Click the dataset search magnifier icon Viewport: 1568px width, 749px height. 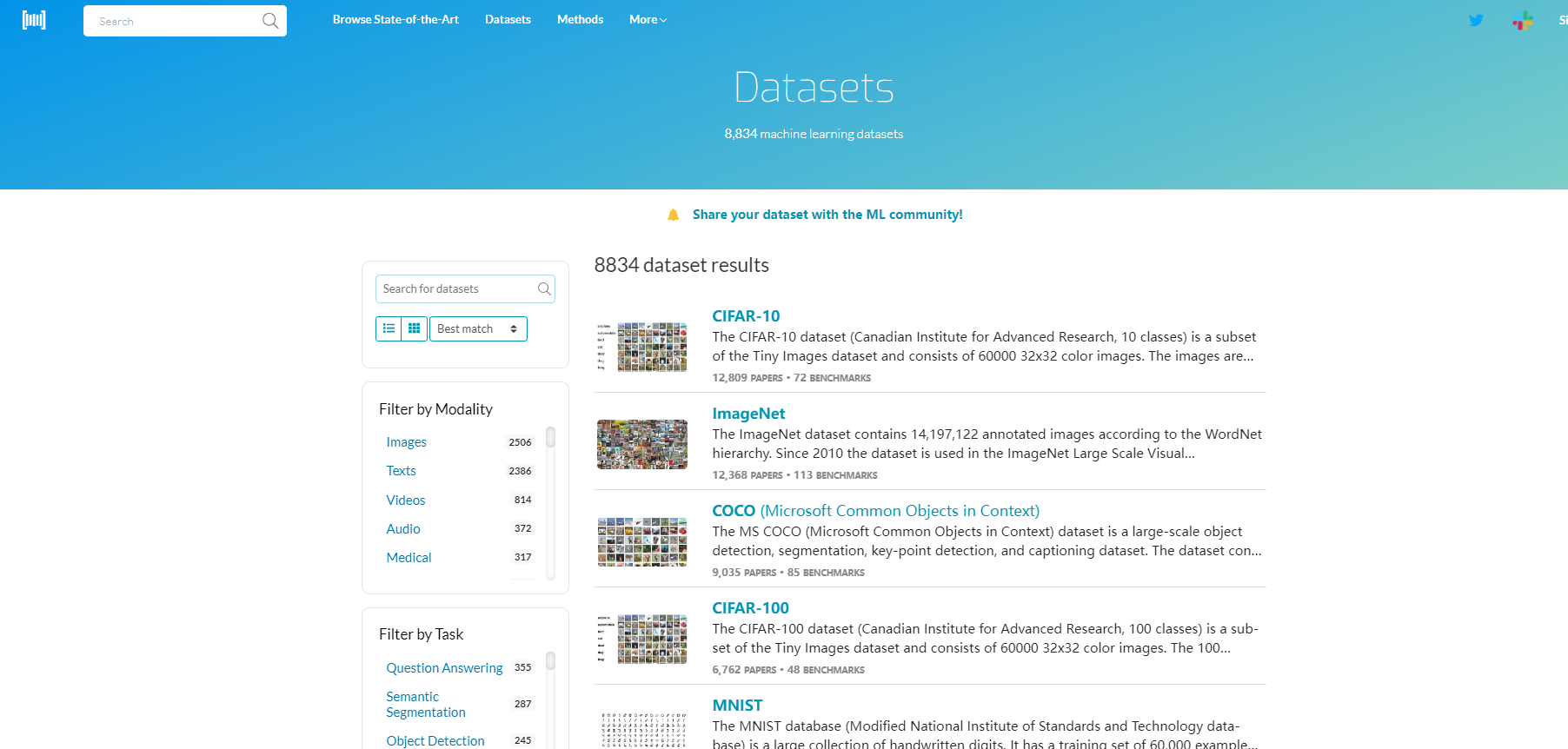(x=544, y=288)
